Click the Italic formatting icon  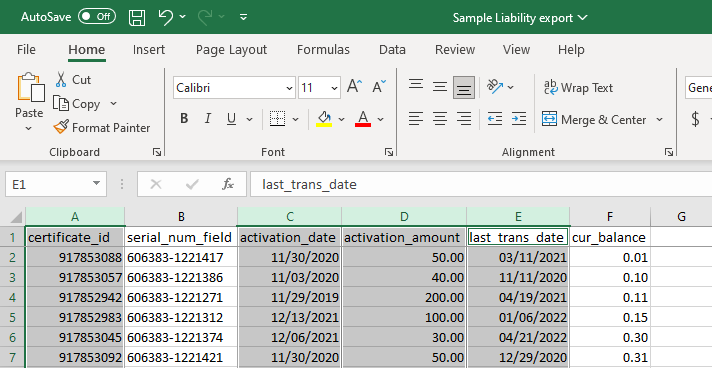pos(208,119)
